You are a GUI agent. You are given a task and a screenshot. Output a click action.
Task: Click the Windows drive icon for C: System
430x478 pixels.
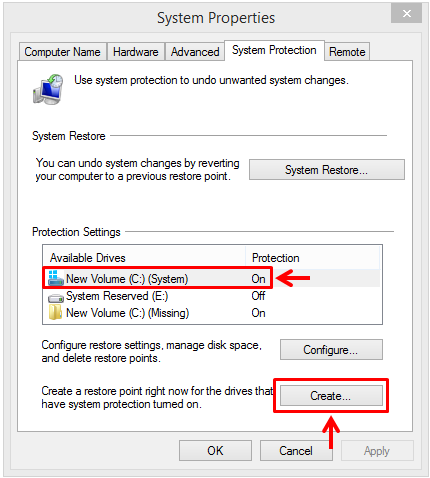56,278
